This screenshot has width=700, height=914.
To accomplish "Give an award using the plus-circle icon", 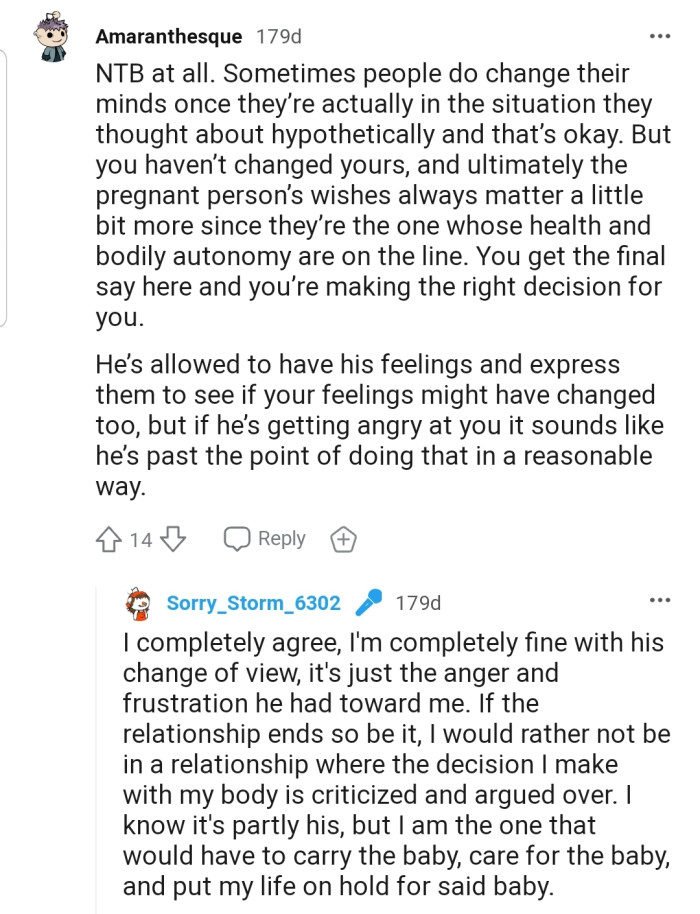I will click(x=342, y=540).
